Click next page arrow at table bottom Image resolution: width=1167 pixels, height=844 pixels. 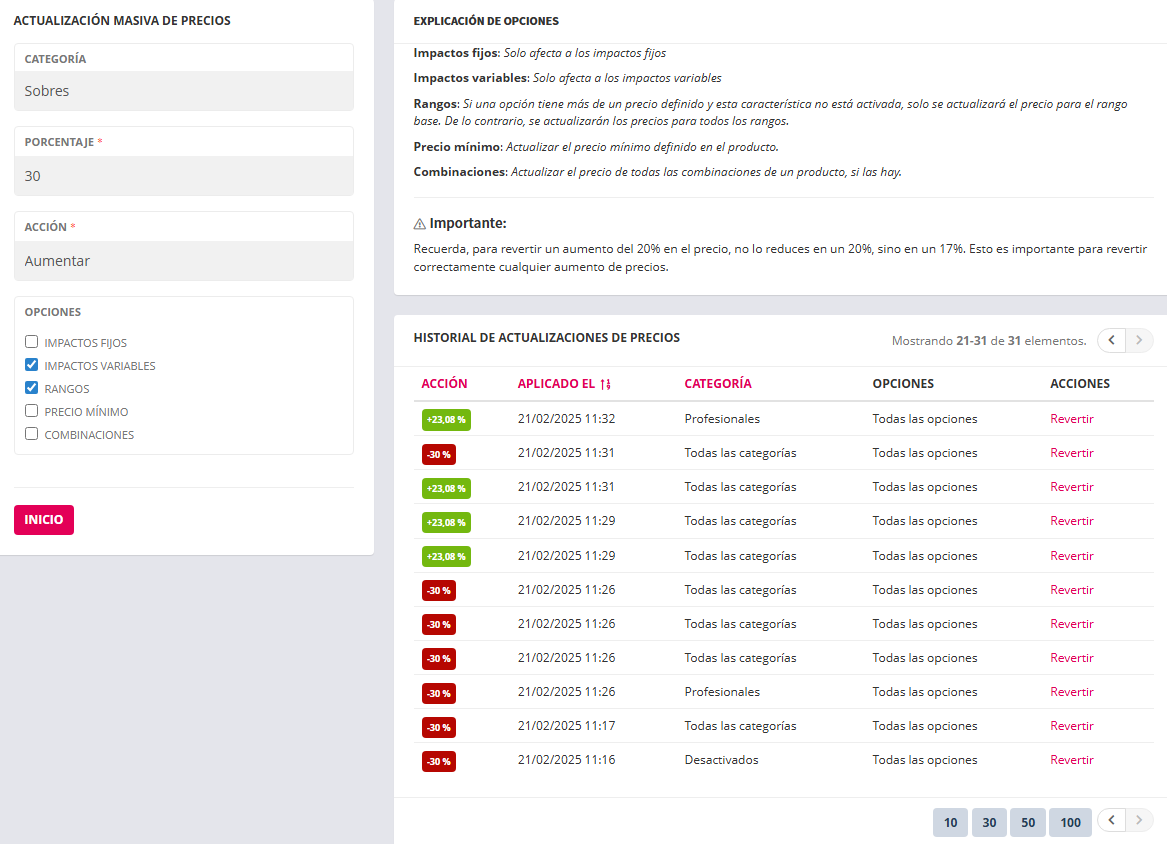(x=1140, y=821)
